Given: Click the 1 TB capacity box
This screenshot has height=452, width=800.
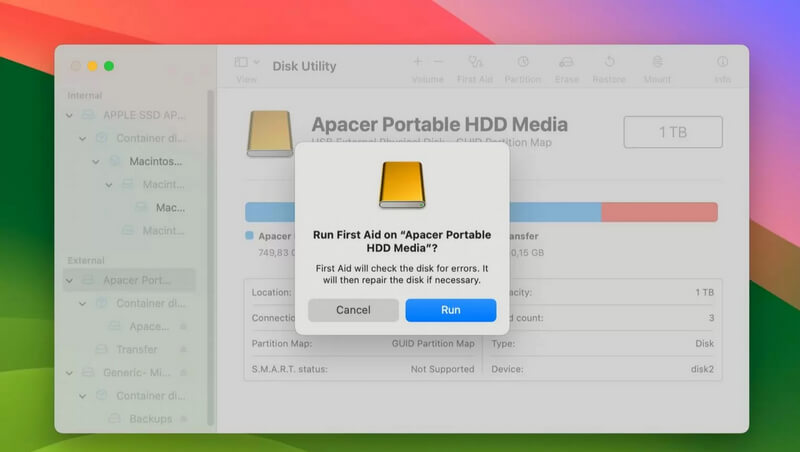Looking at the screenshot, I should click(672, 132).
